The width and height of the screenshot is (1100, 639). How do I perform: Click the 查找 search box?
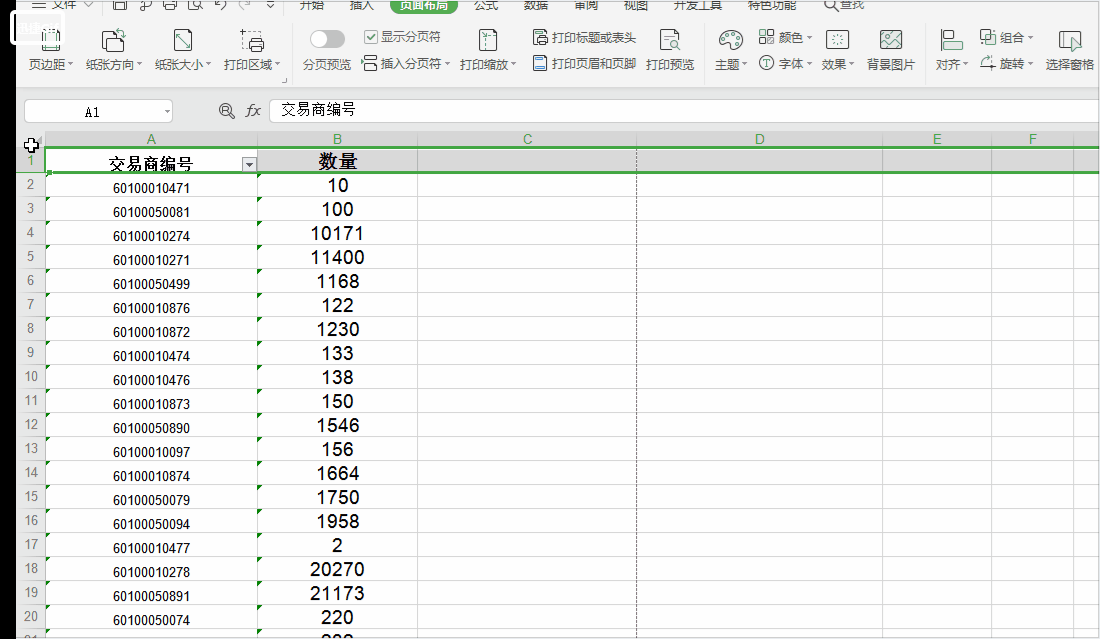coord(844,6)
